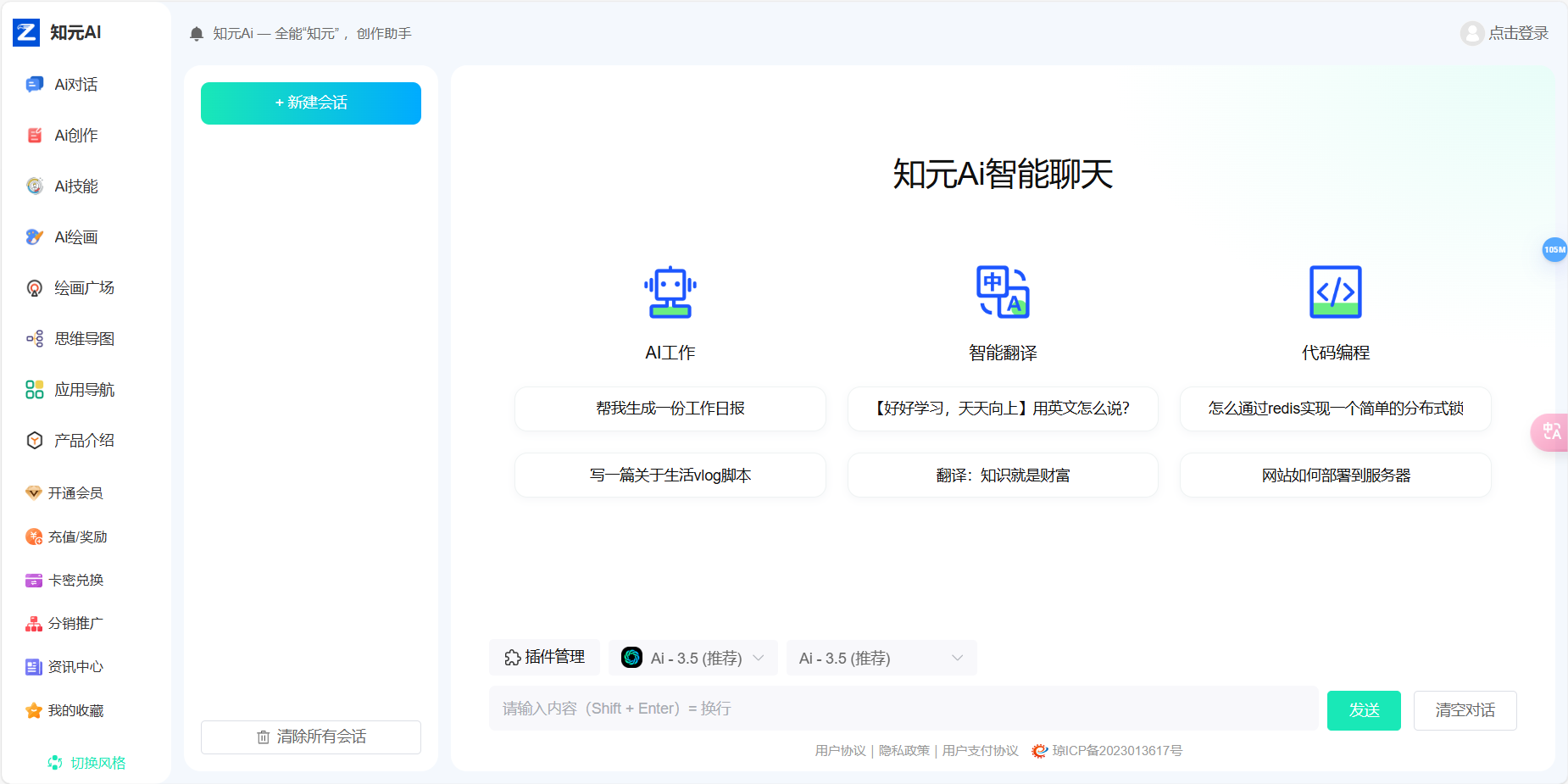Click the notification bell in the top bar
Viewport: 1568px width, 784px height.
click(x=196, y=33)
